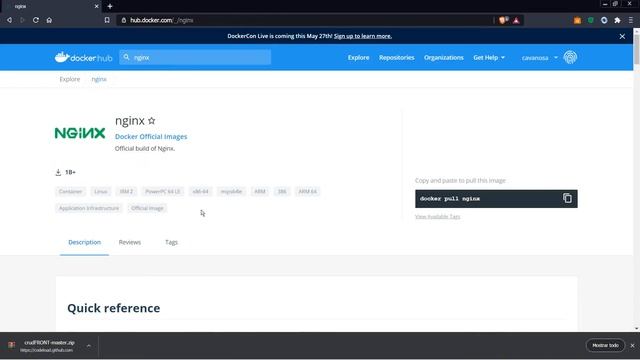Open Sign up to learn more link
The height and width of the screenshot is (360, 640).
363,36
